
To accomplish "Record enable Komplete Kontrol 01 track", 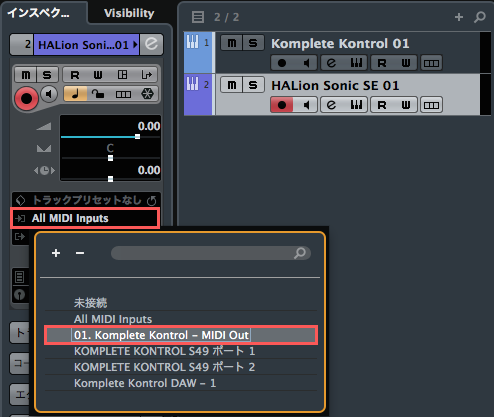I will coord(282,63).
